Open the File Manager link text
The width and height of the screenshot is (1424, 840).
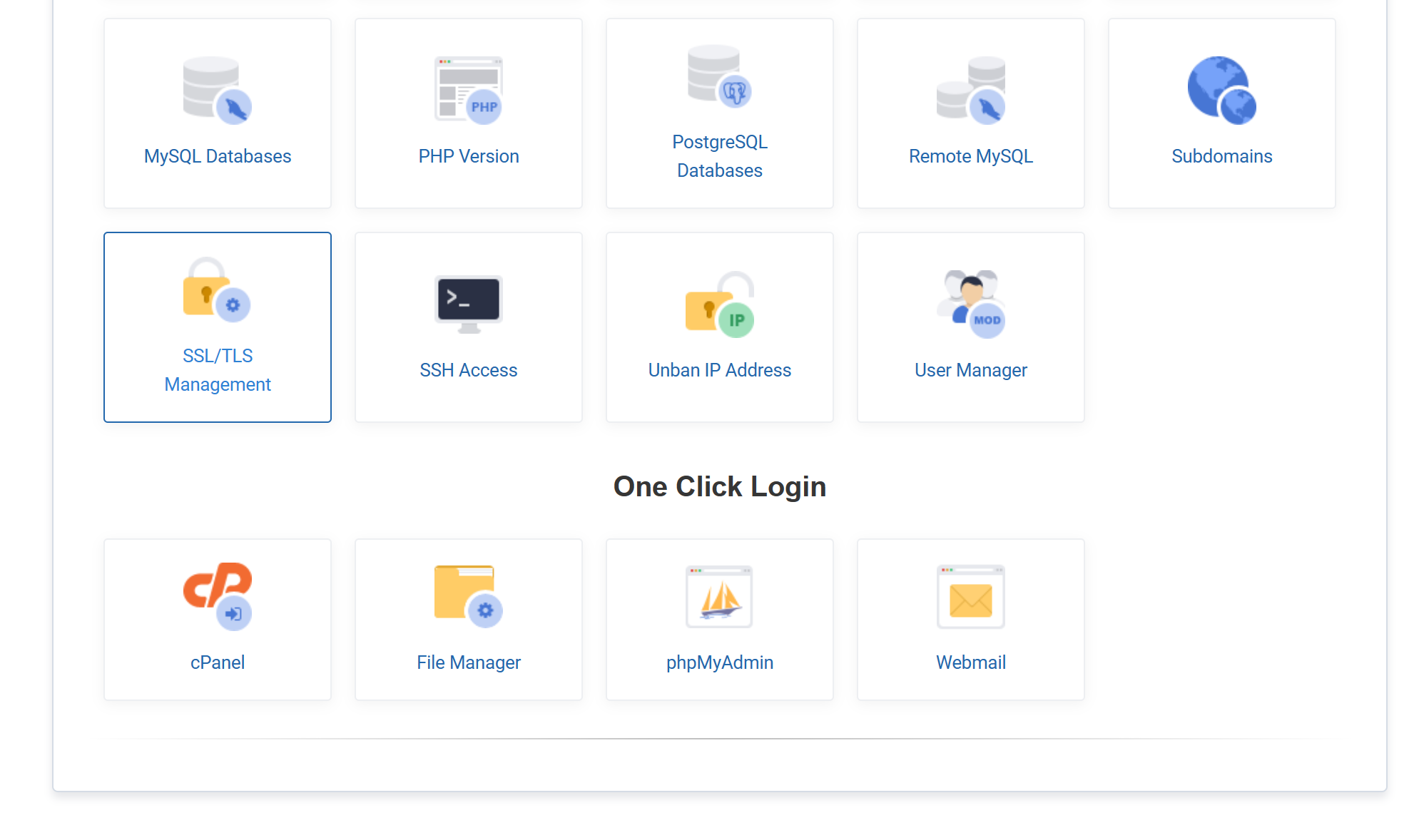[469, 662]
